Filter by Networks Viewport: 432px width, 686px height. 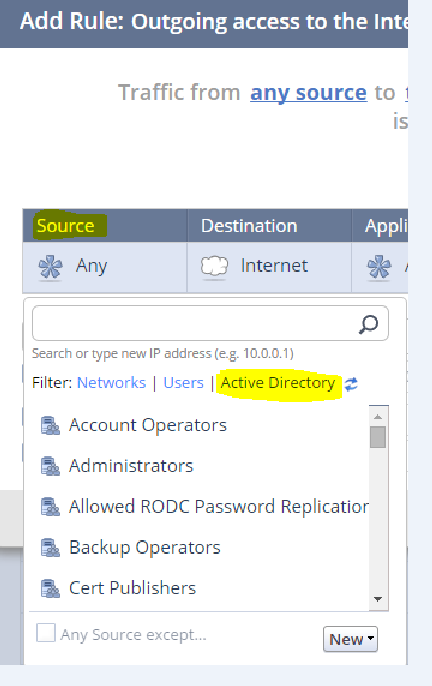coord(111,383)
